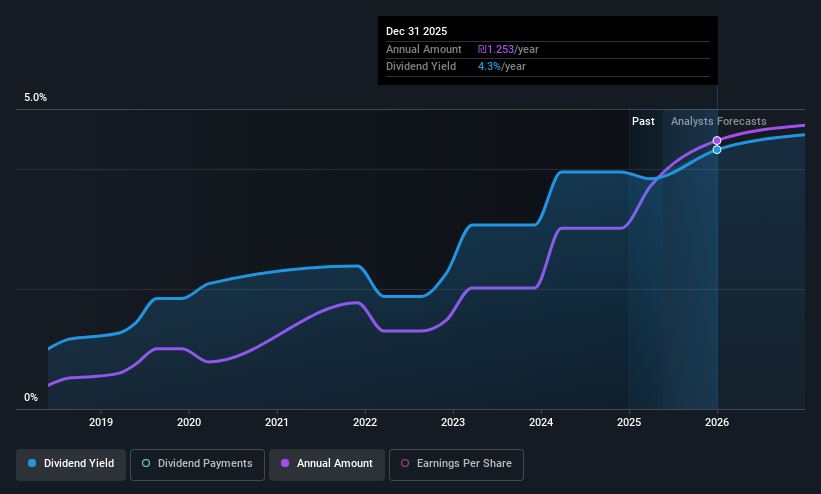Click the 2021 x-axis label
This screenshot has height=494, width=821.
276,422
